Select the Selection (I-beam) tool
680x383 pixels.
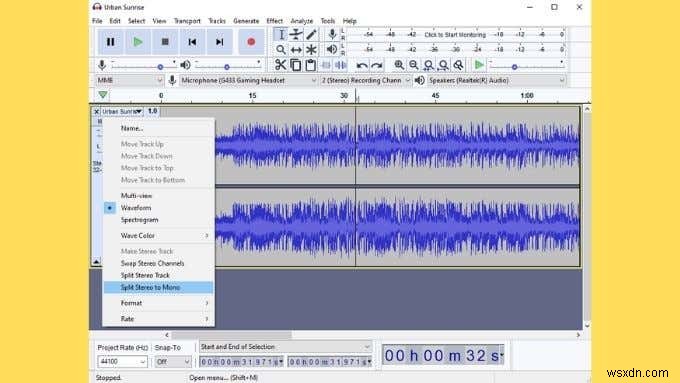(281, 34)
